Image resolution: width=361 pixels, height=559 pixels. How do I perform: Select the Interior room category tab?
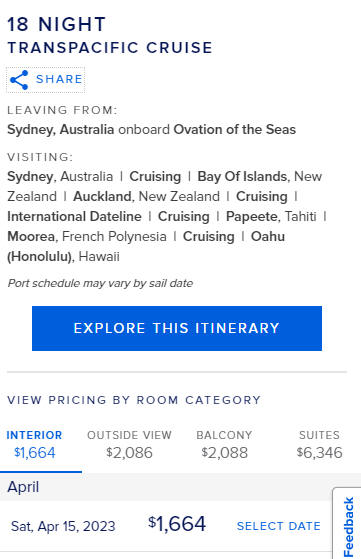point(35,444)
